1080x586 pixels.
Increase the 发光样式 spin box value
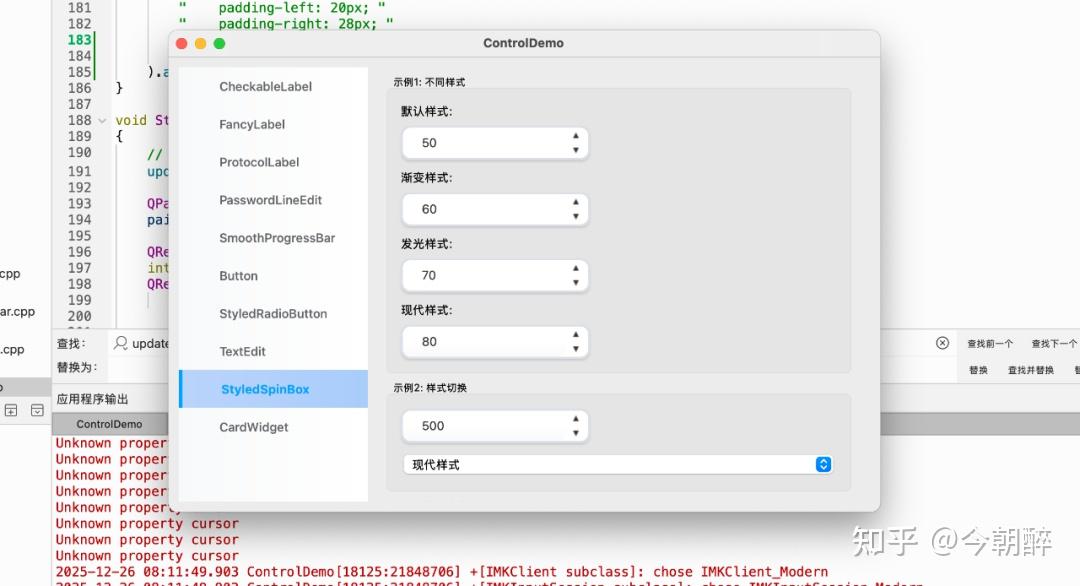coord(576,269)
